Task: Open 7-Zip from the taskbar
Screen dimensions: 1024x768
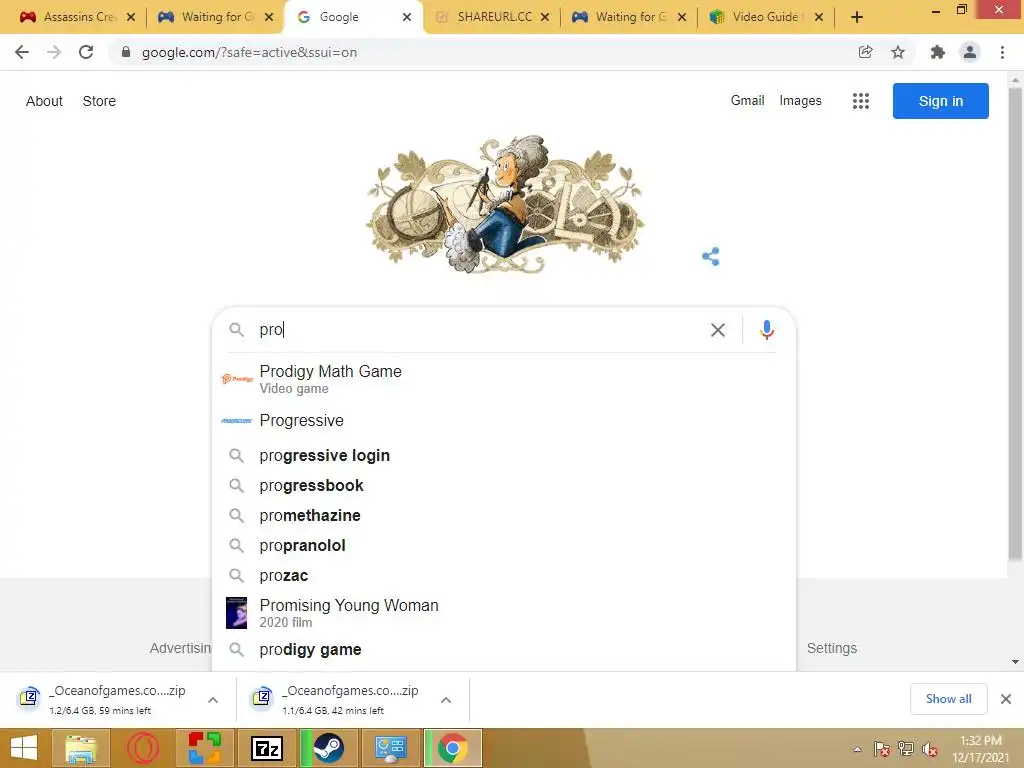Action: 266,748
